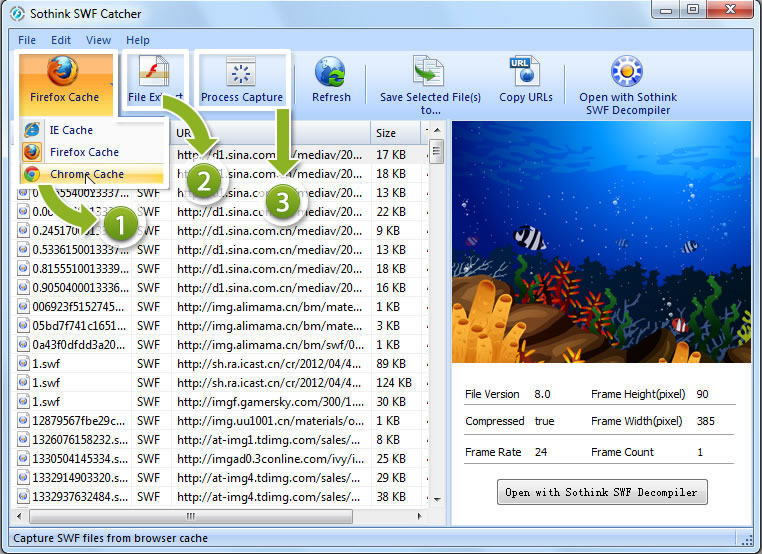The width and height of the screenshot is (762, 554).
Task: Click file icon of 0.5336150013337 row
Action: coord(23,249)
